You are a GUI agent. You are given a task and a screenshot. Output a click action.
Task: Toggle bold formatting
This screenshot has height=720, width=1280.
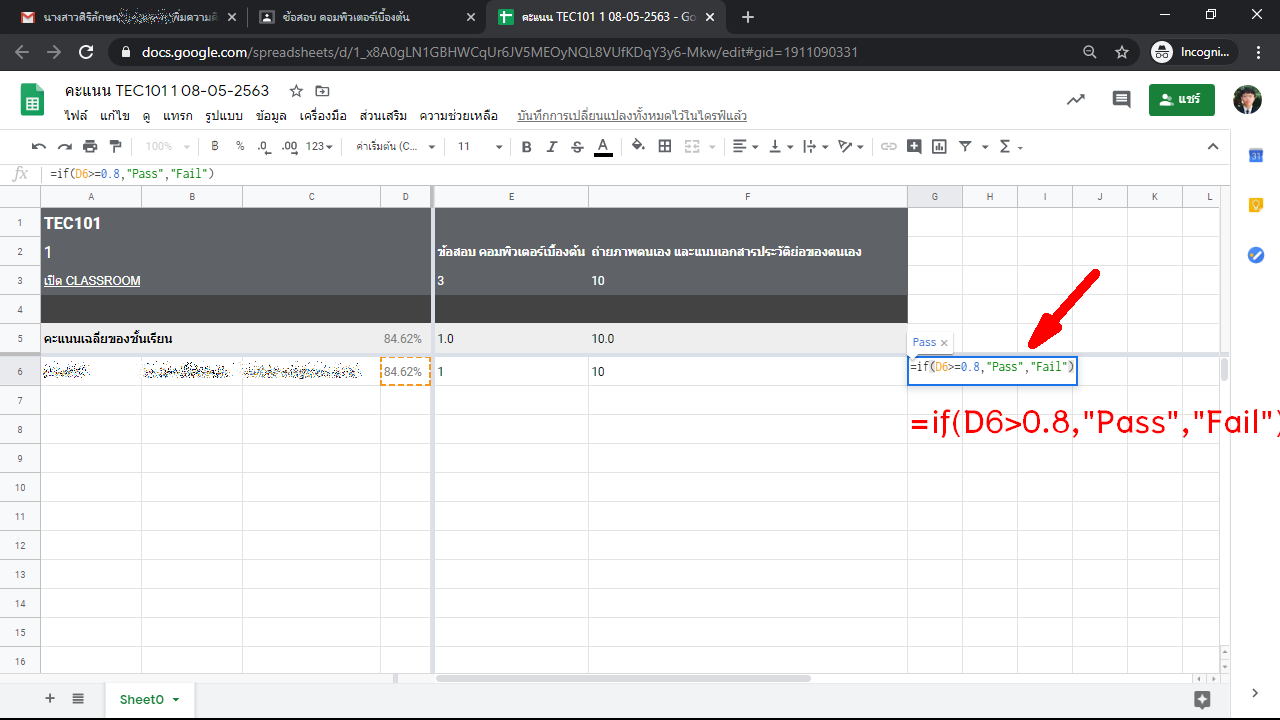tap(527, 147)
